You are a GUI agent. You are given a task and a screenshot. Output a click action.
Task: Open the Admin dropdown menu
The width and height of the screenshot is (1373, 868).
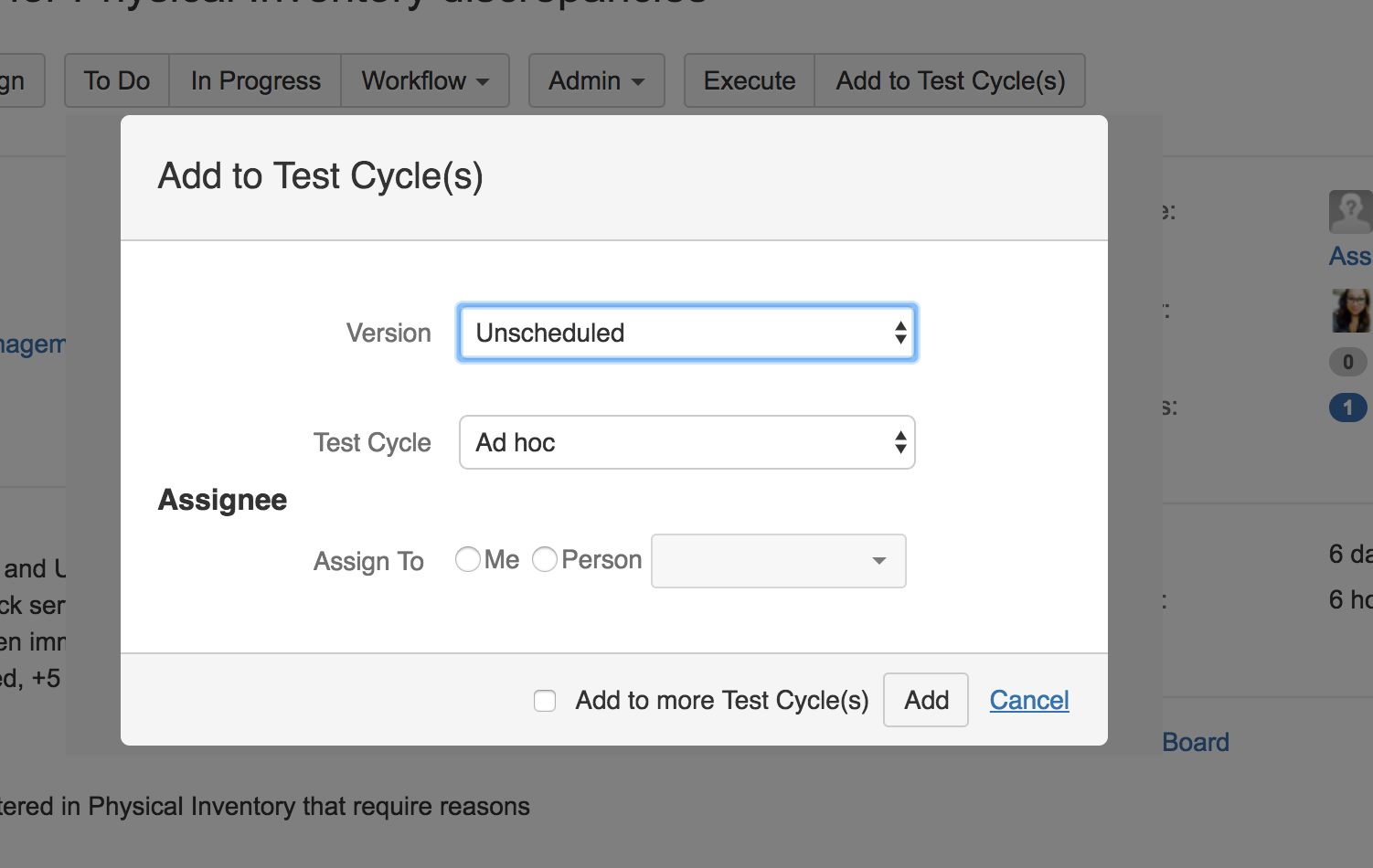[x=596, y=80]
